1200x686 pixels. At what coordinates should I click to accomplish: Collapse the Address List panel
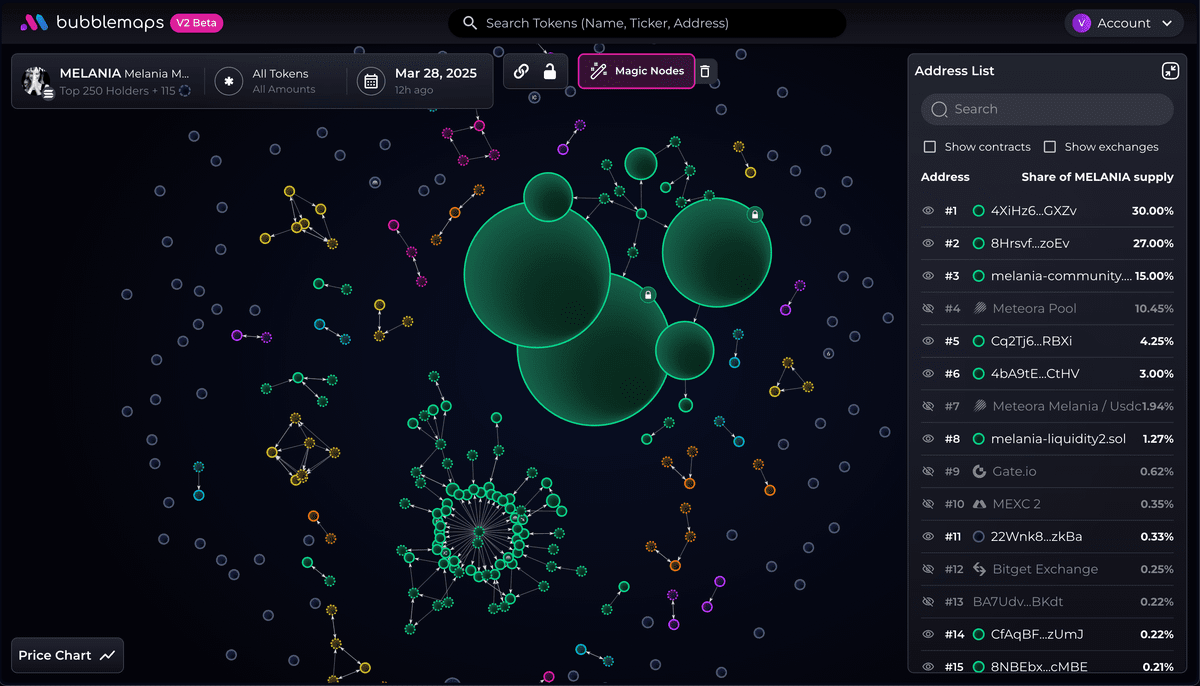click(1170, 71)
